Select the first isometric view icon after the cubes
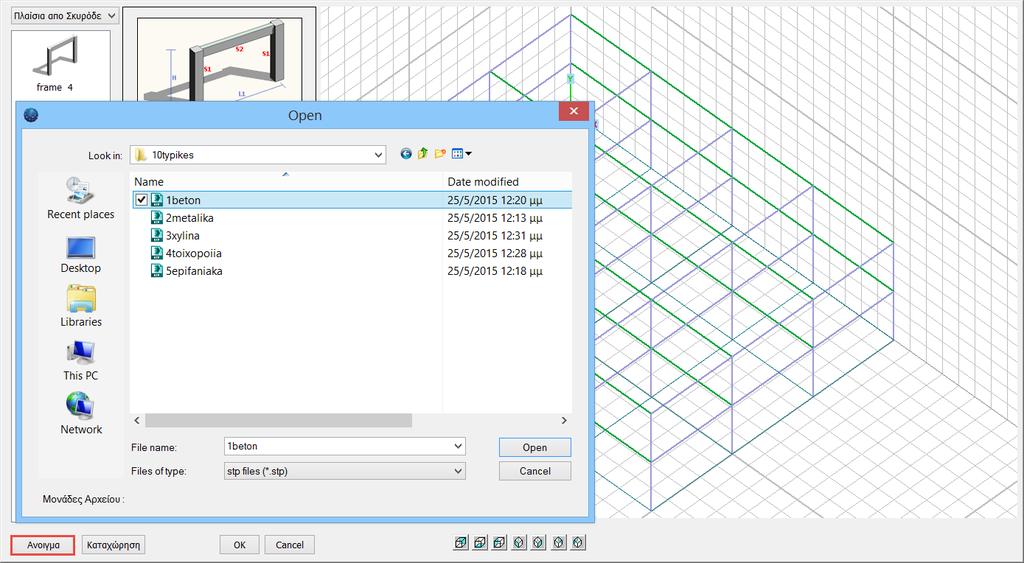The image size is (1024, 563). click(519, 542)
